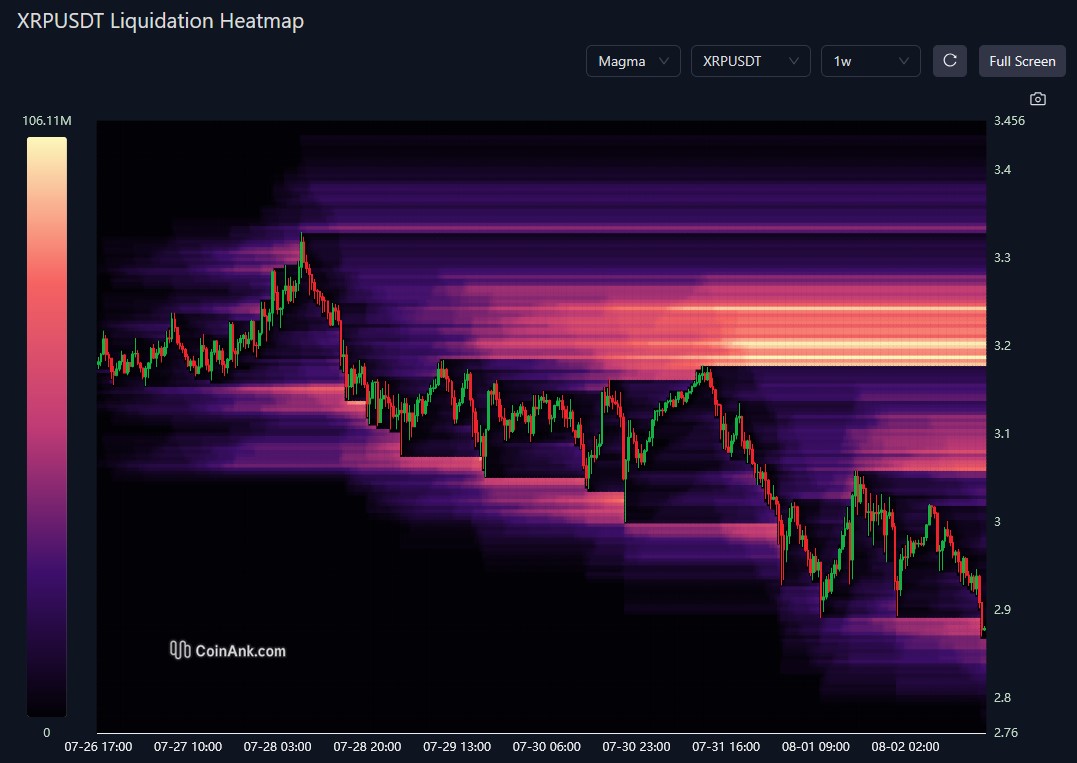
Task: Click the 07-27 10:00 time label
Action: (x=188, y=747)
